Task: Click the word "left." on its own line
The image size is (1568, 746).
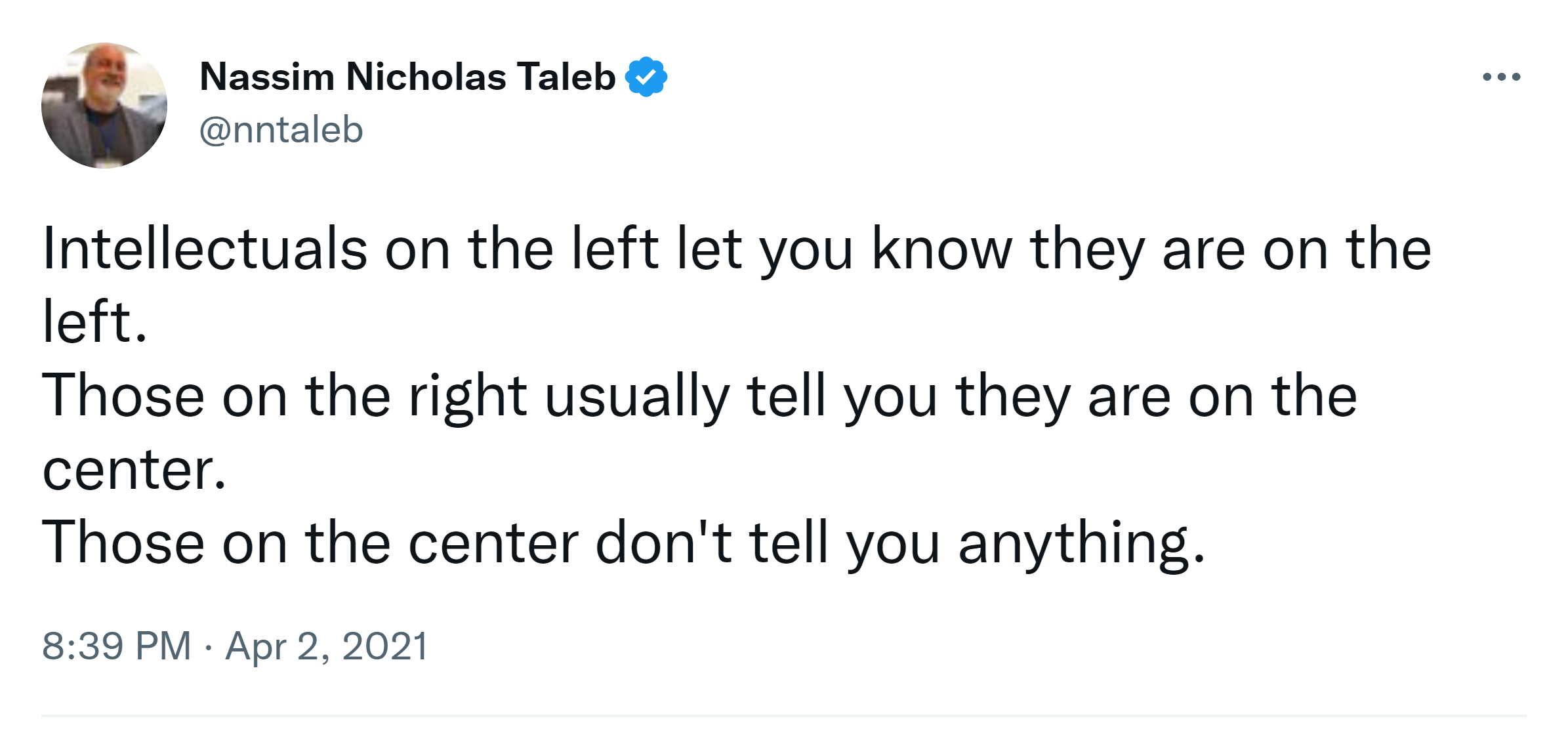Action: pos(94,322)
